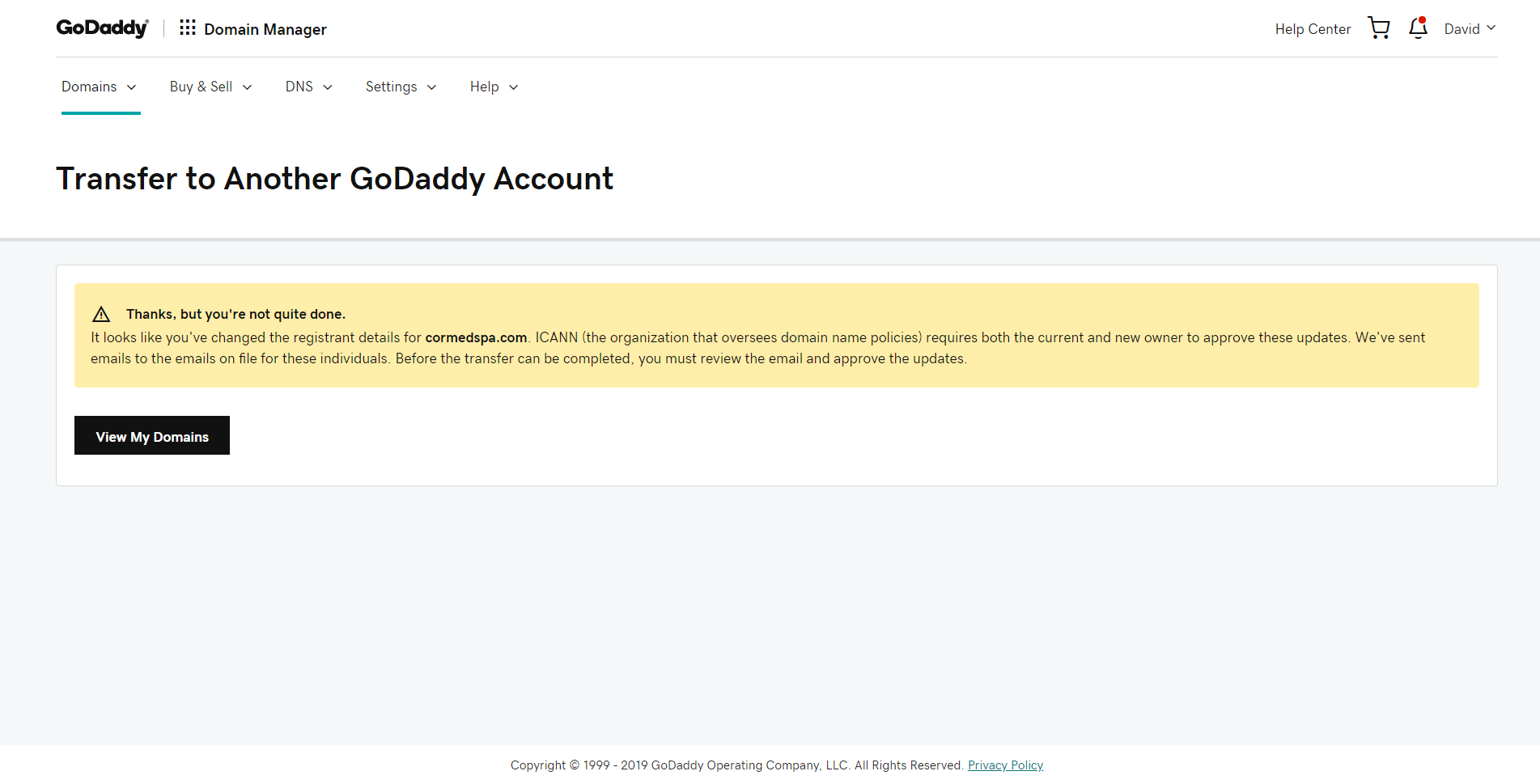The height and width of the screenshot is (784, 1540).
Task: Open the shopping cart
Action: 1379,28
